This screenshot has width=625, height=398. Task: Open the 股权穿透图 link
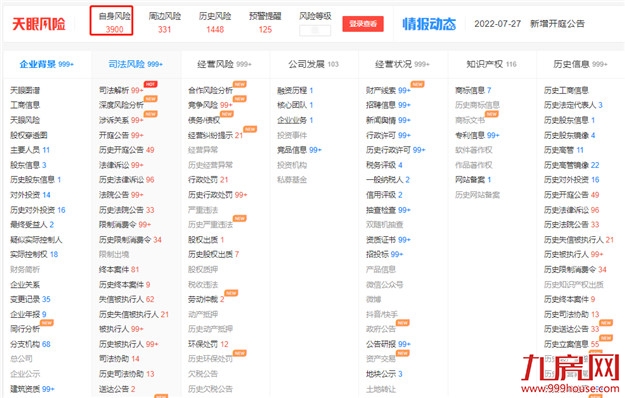click(29, 135)
